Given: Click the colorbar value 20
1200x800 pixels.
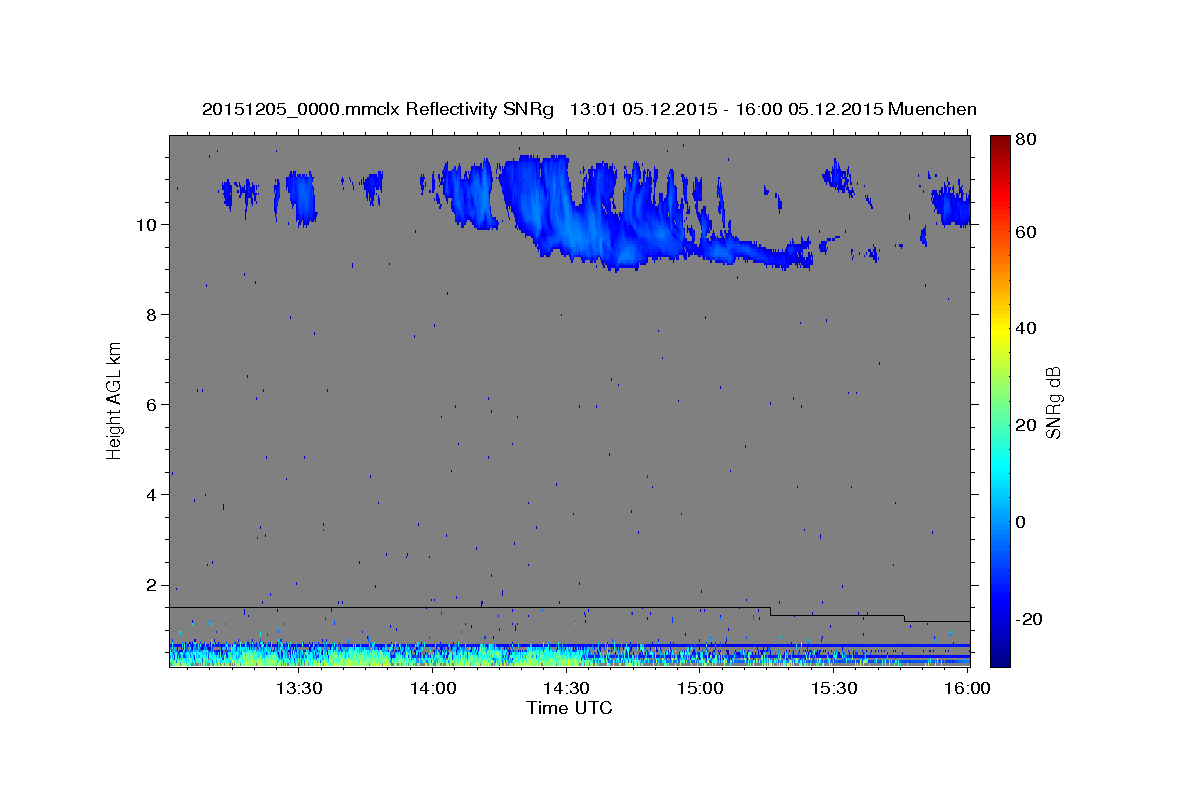Looking at the screenshot, I should [1025, 425].
